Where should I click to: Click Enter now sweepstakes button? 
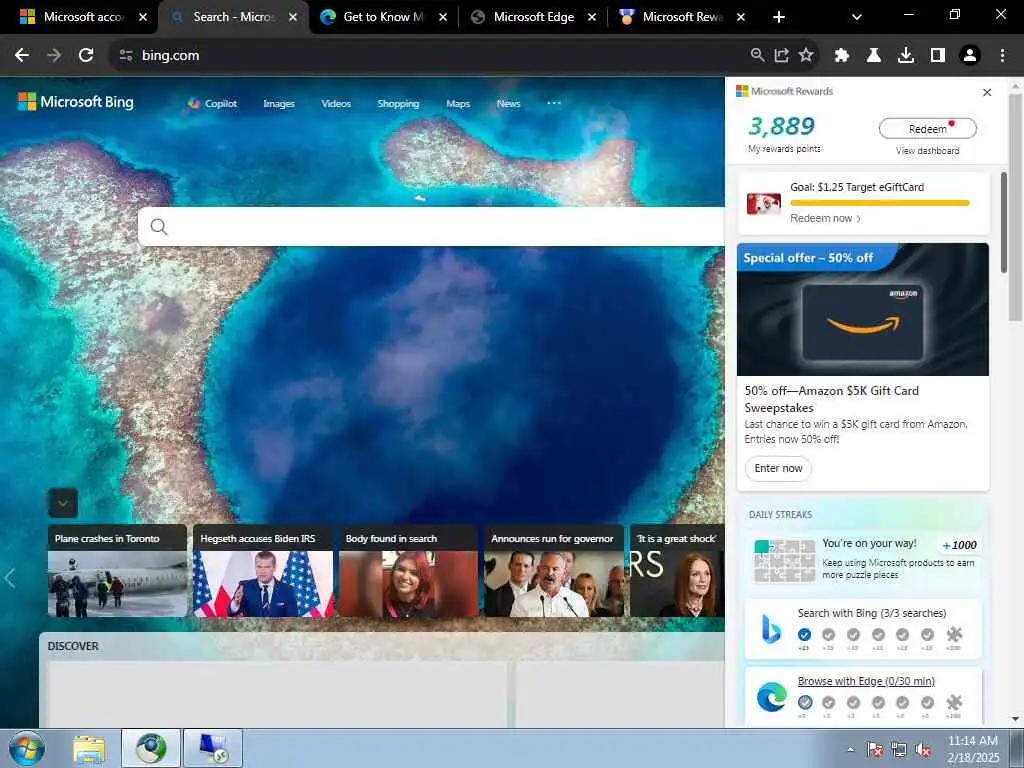[778, 468]
